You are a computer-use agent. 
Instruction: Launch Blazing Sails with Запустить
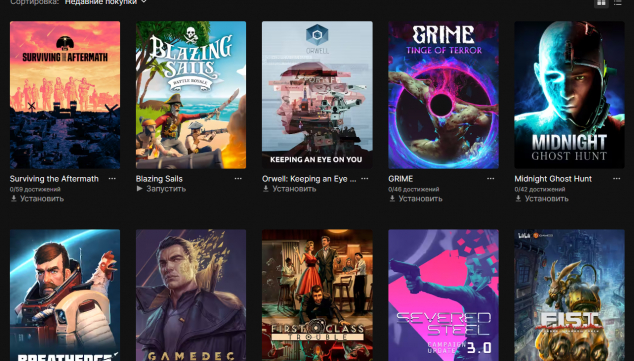[x=161, y=189]
